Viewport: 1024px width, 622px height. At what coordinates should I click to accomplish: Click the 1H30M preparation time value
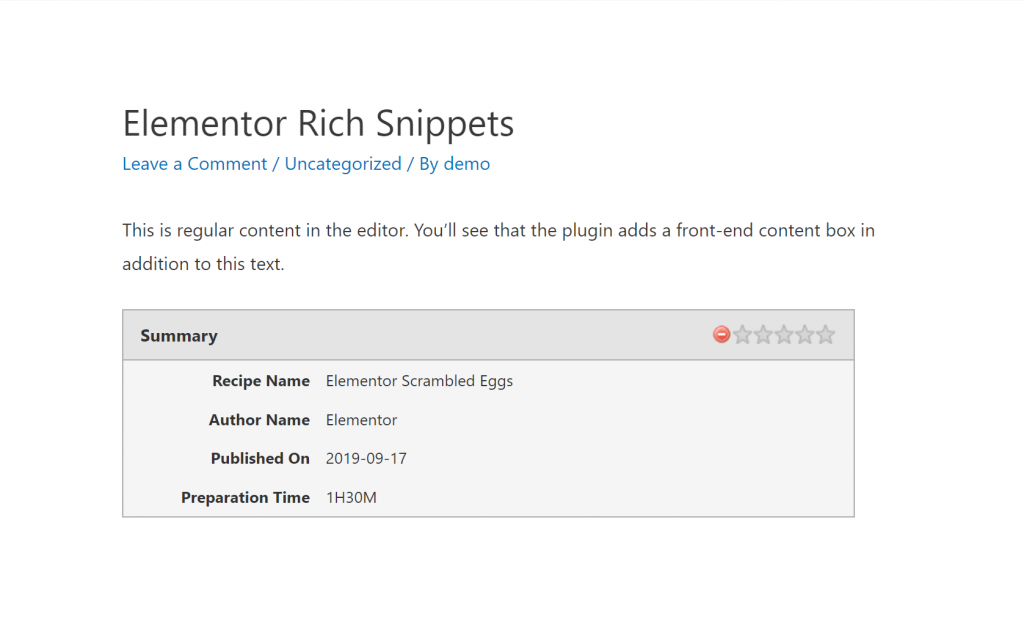[x=351, y=498]
